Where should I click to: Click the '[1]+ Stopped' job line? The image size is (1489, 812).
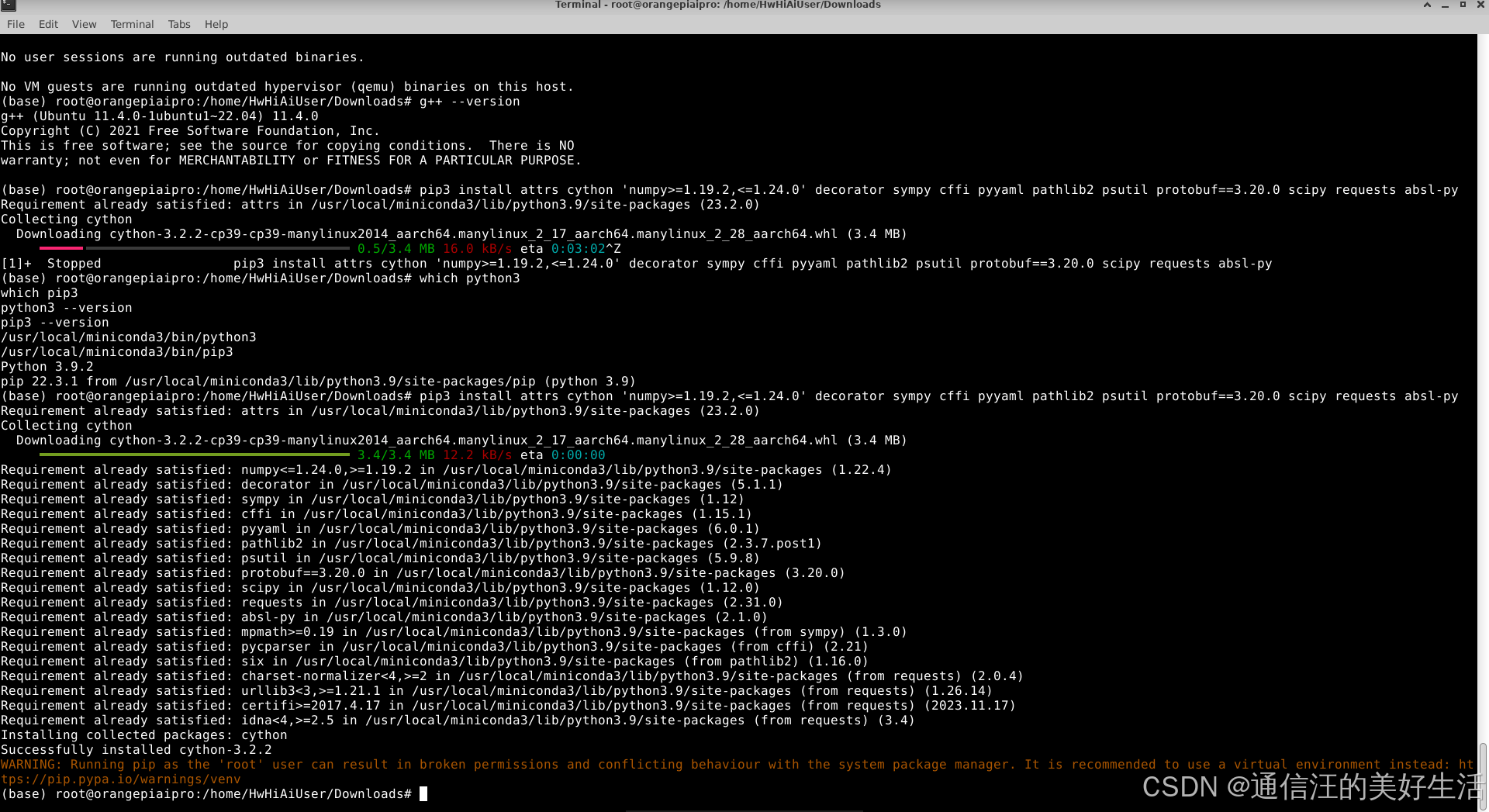point(637,264)
